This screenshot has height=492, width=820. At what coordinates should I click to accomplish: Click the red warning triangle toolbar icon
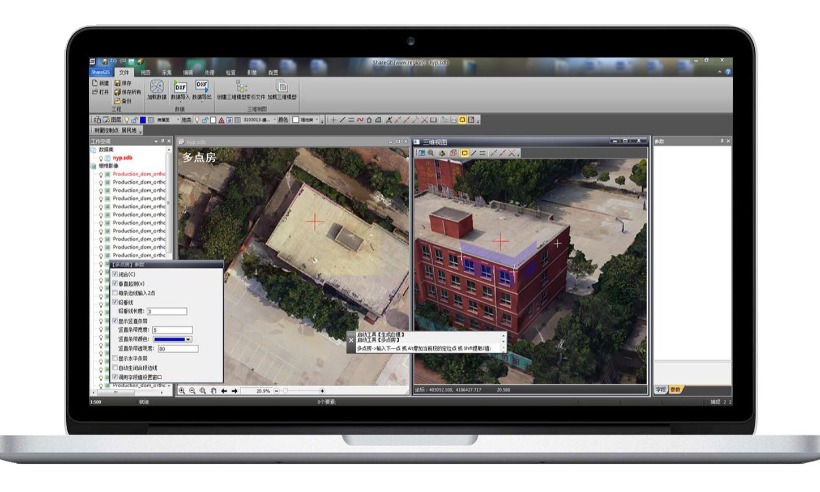coord(221,120)
